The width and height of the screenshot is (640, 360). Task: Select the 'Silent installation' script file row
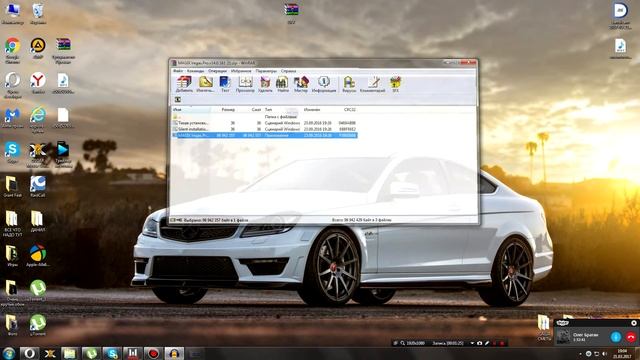(264, 129)
